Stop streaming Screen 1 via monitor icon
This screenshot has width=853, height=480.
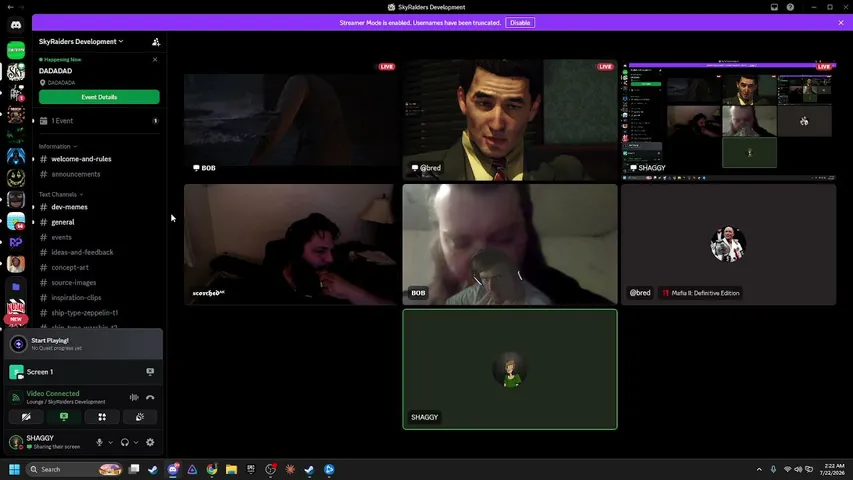pyautogui.click(x=150, y=372)
